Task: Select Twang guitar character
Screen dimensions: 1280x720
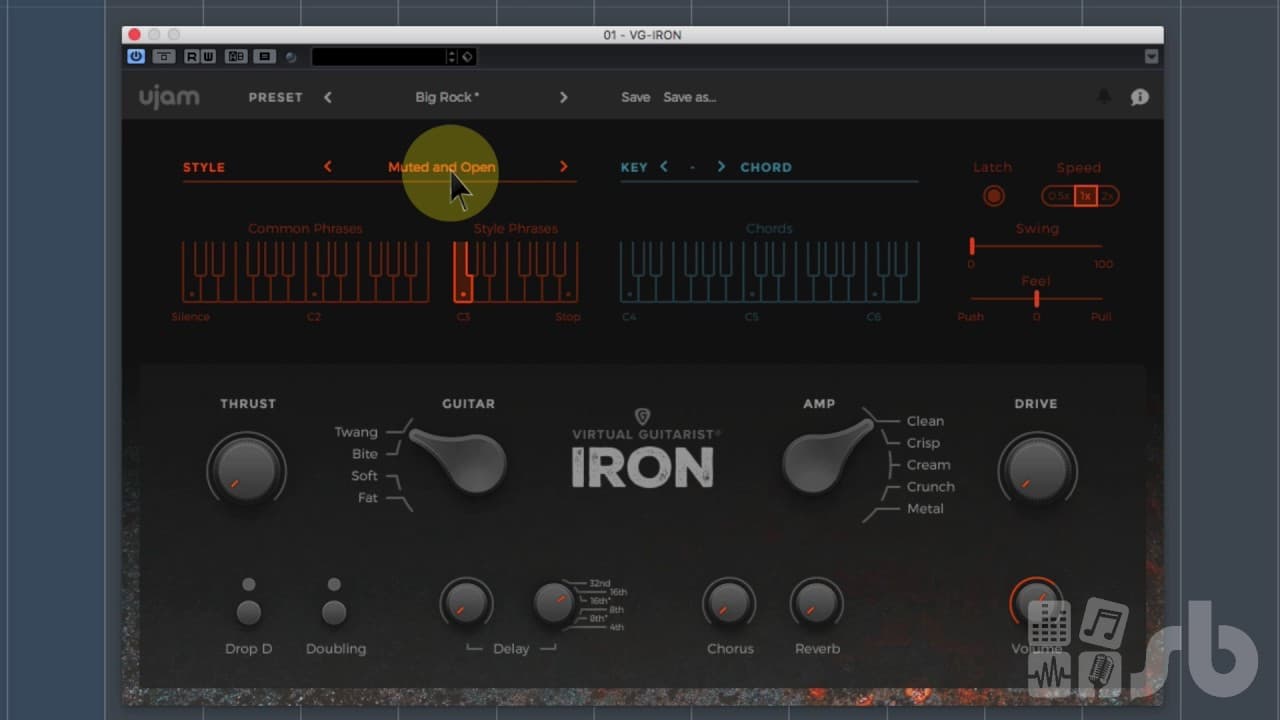Action: [356, 432]
